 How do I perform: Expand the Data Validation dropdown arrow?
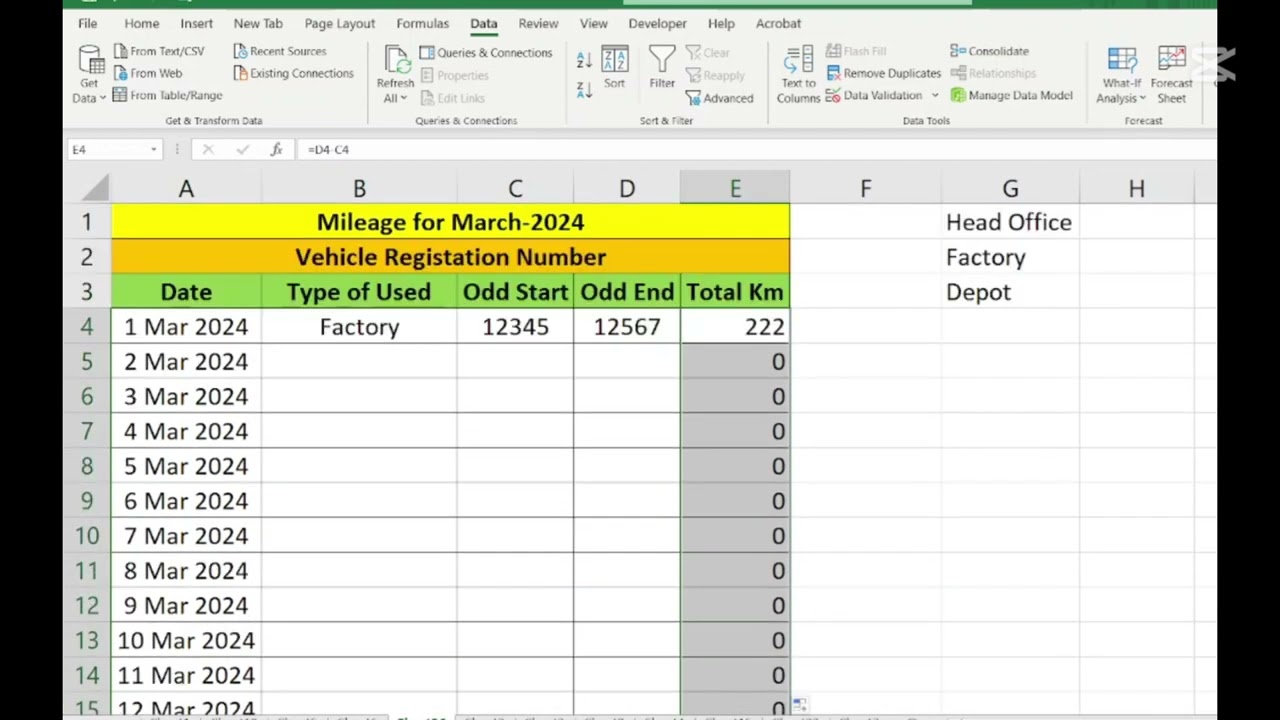935,95
